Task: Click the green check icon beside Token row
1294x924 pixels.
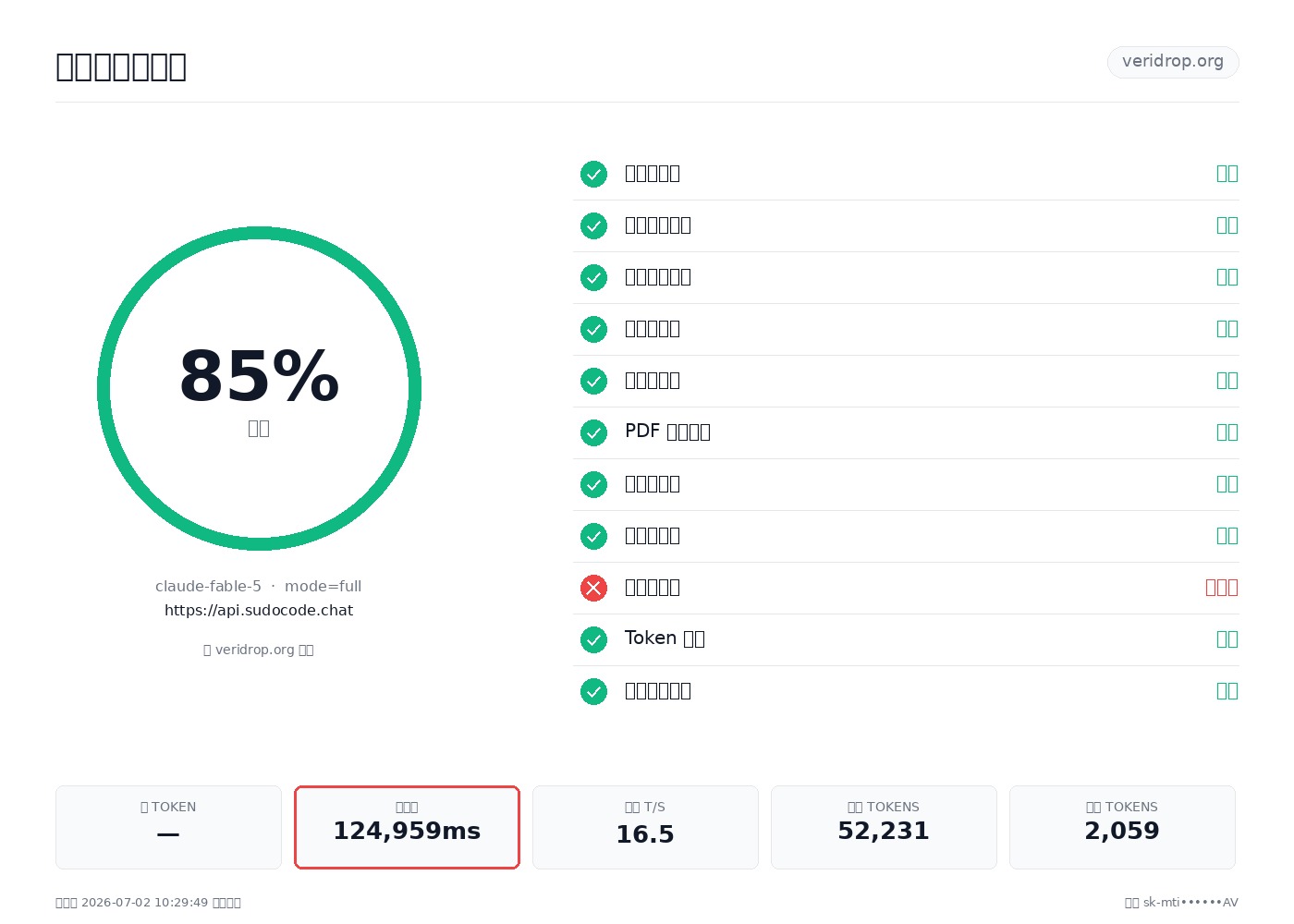Action: (593, 639)
